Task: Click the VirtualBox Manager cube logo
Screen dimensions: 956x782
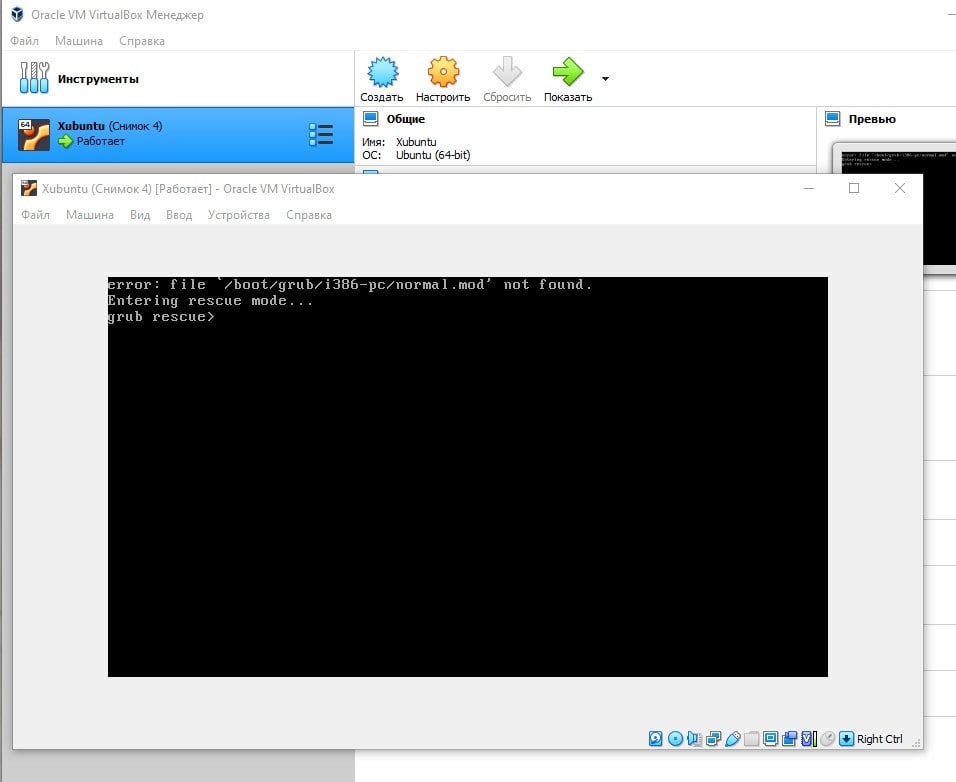Action: [x=17, y=14]
